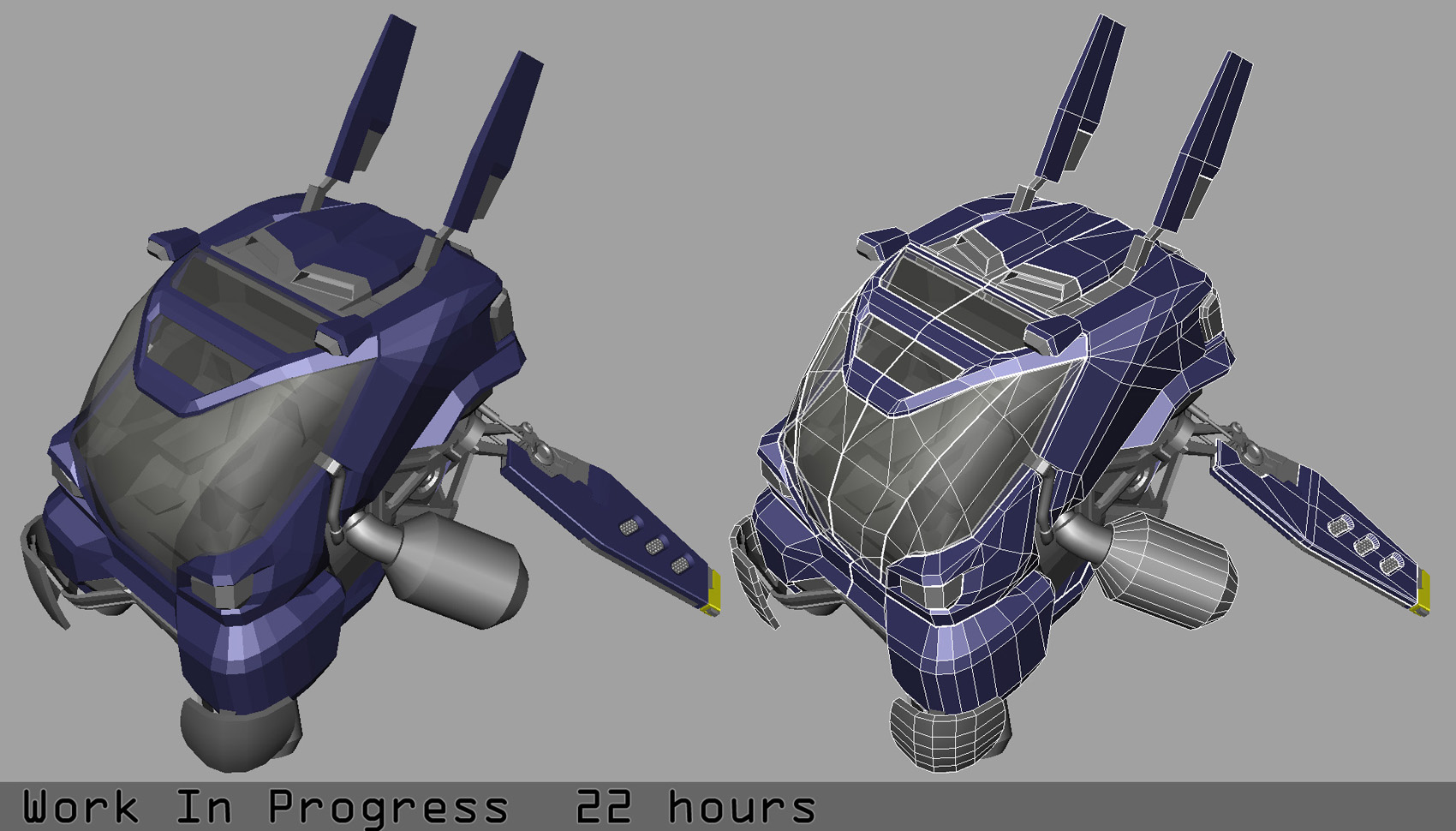Select the wireframe robot model render

click(x=1081, y=392)
